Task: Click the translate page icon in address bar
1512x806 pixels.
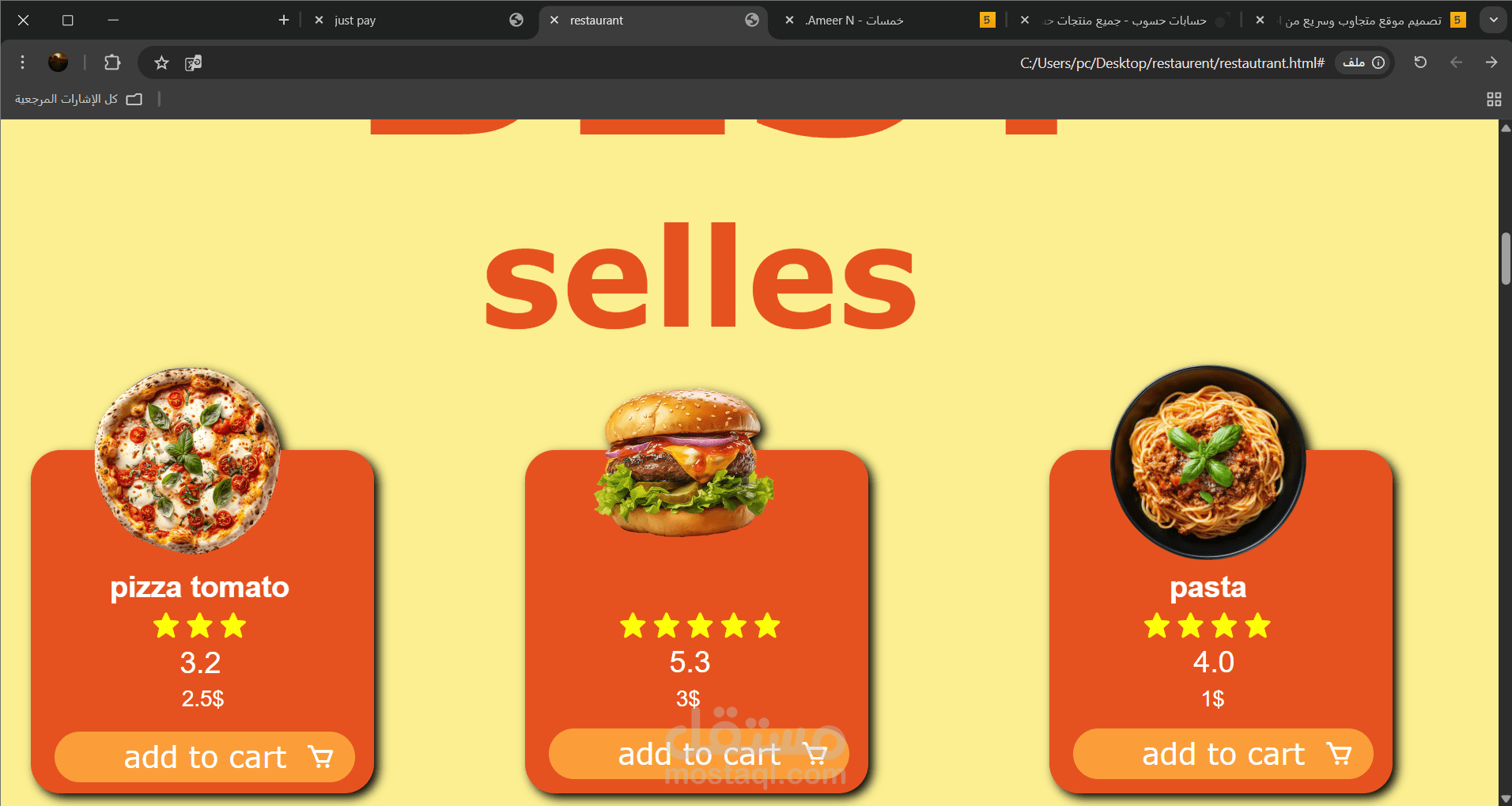Action: tap(193, 62)
